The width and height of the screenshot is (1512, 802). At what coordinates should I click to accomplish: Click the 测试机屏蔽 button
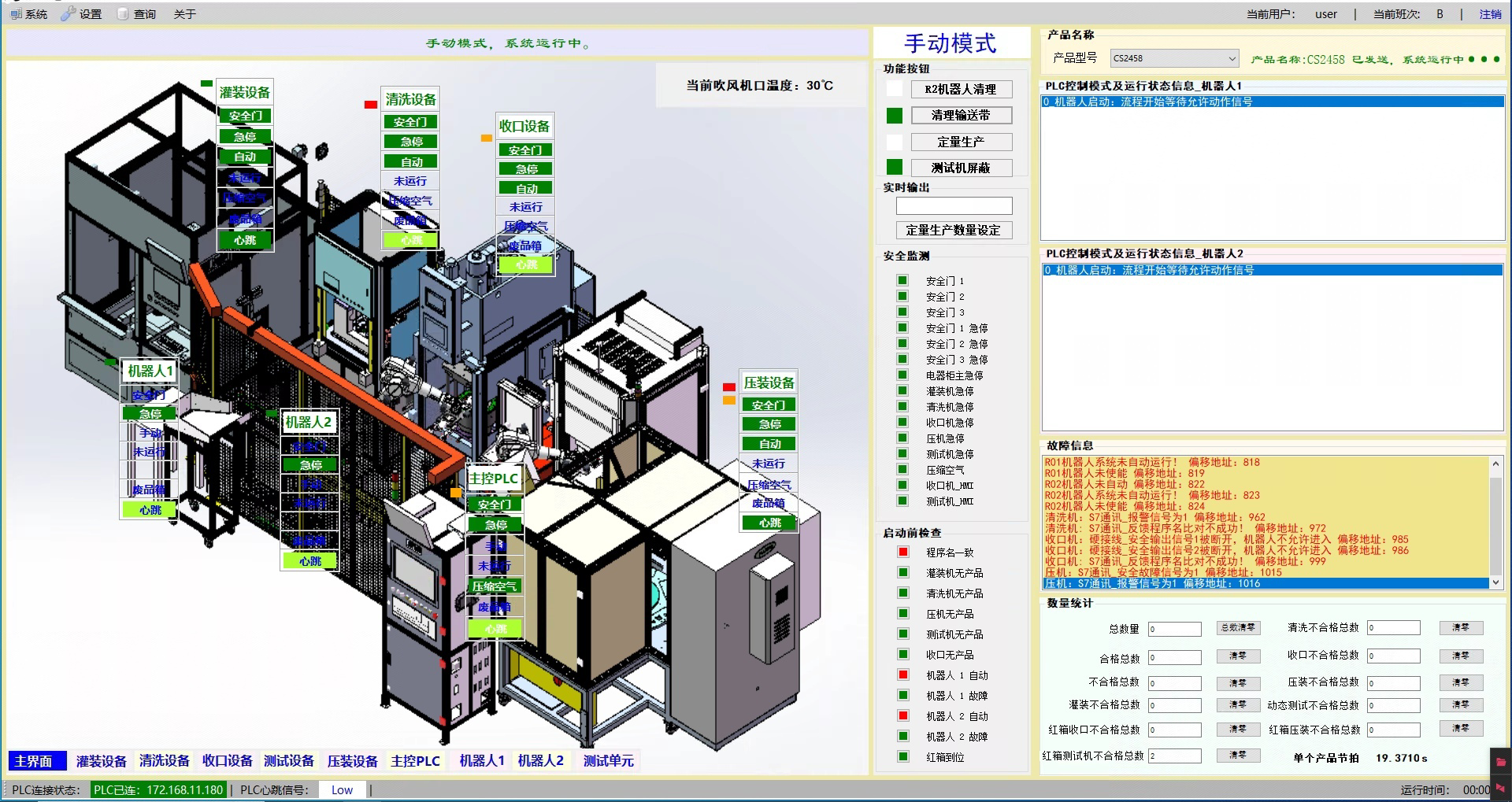[x=961, y=168]
